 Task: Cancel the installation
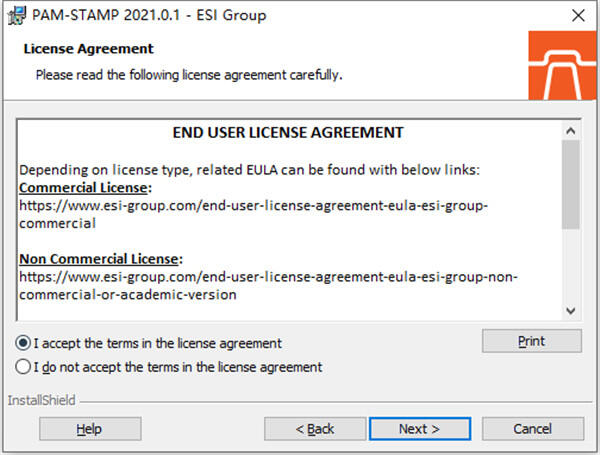(x=532, y=429)
